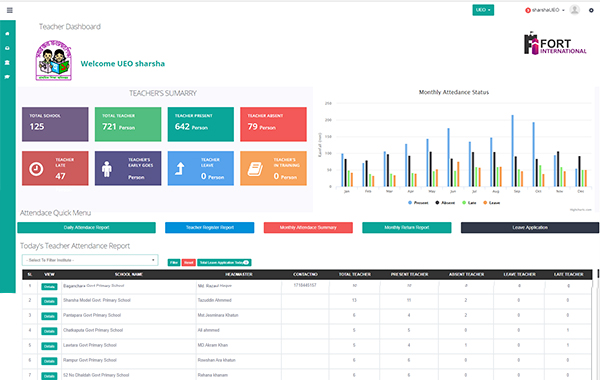Expand the sharshaUEO account dropdown

545,10
